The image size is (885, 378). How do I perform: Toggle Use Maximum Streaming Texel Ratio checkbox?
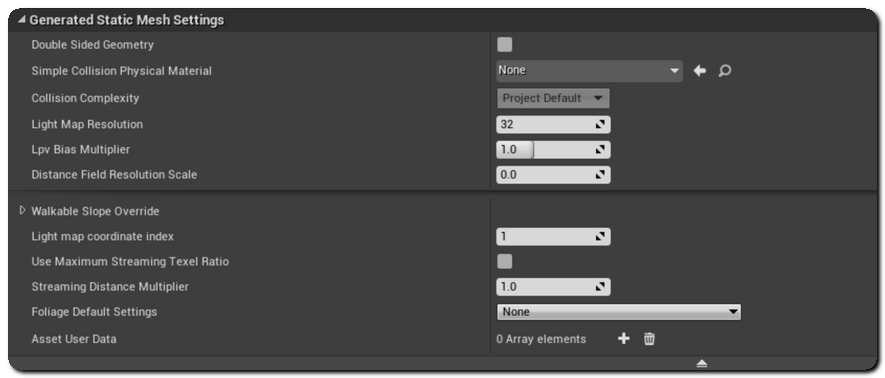(505, 261)
